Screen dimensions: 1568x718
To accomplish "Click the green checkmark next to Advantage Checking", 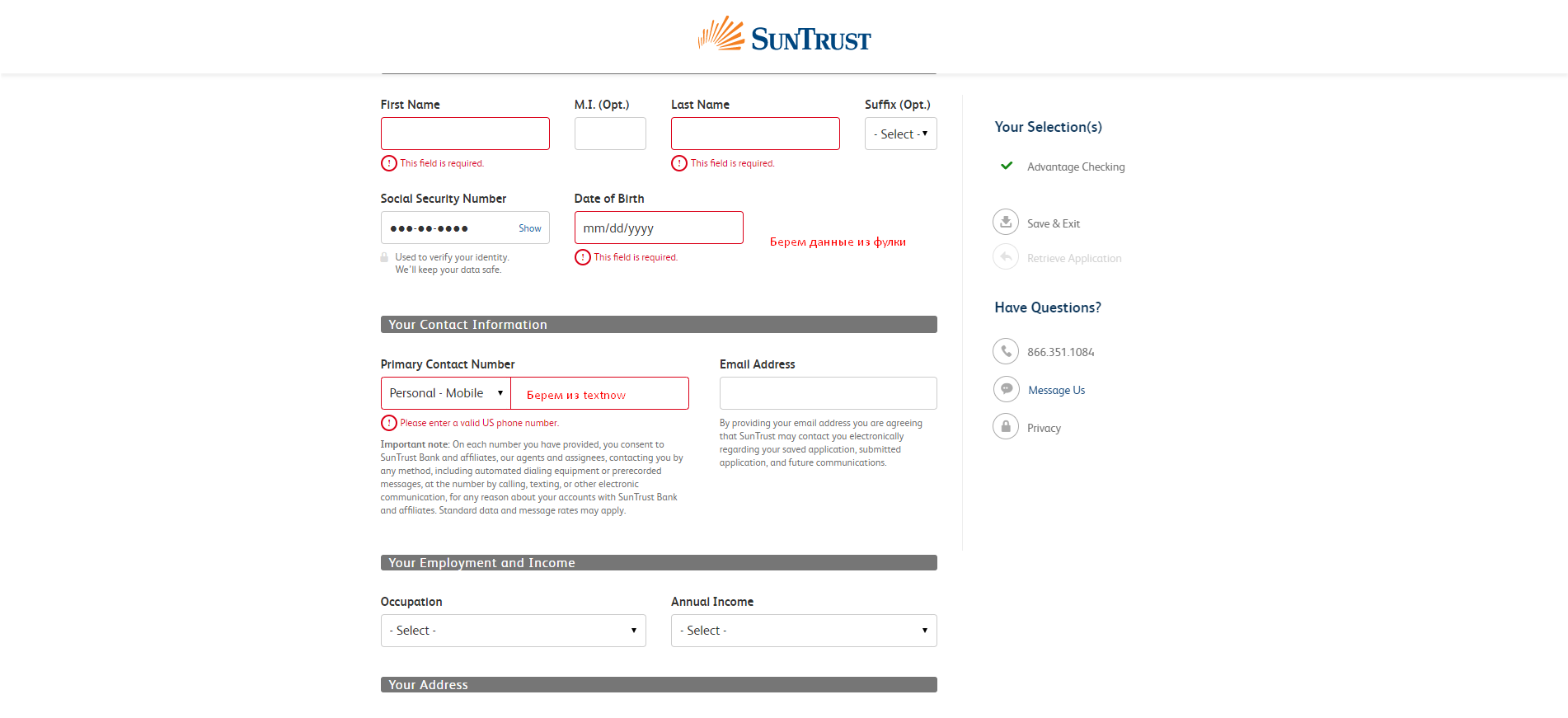I will 1007,166.
